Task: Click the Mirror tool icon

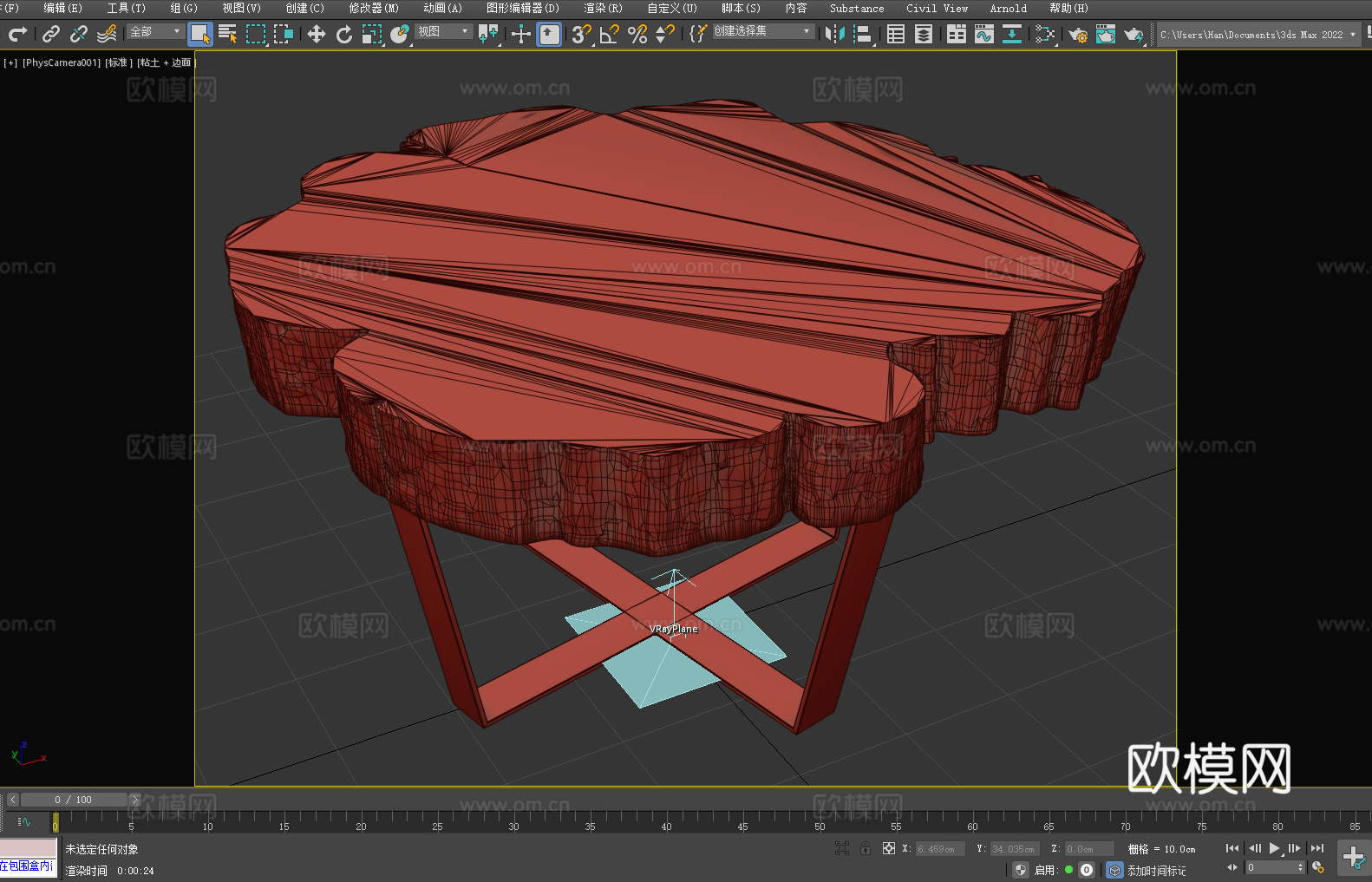Action: coord(835,34)
